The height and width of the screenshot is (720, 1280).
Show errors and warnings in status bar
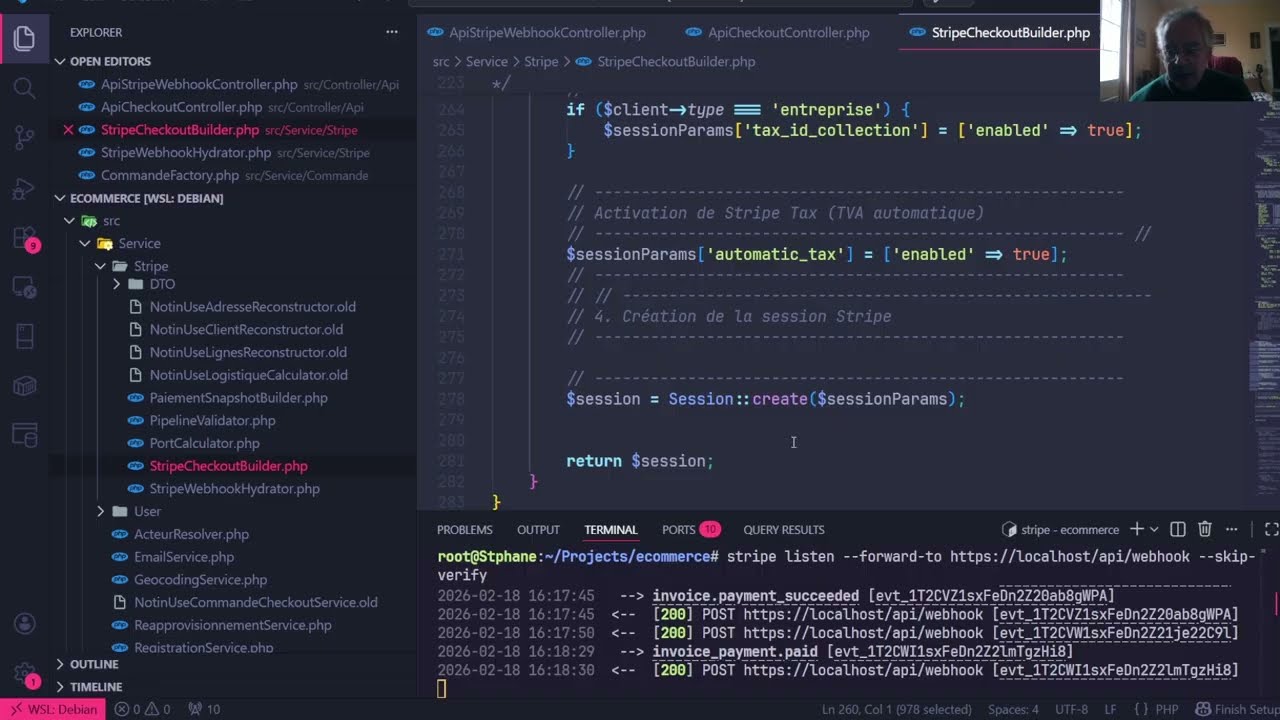[x=141, y=709]
